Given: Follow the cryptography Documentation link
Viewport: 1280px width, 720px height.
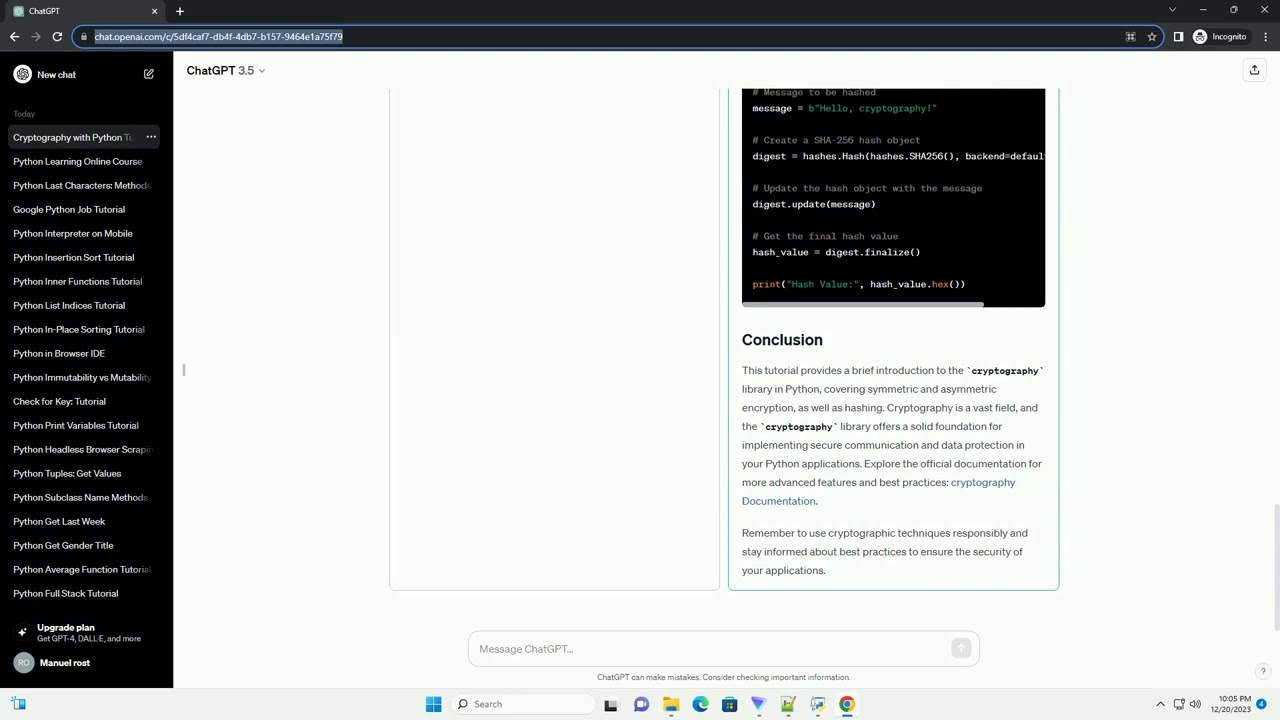Looking at the screenshot, I should 878,492.
